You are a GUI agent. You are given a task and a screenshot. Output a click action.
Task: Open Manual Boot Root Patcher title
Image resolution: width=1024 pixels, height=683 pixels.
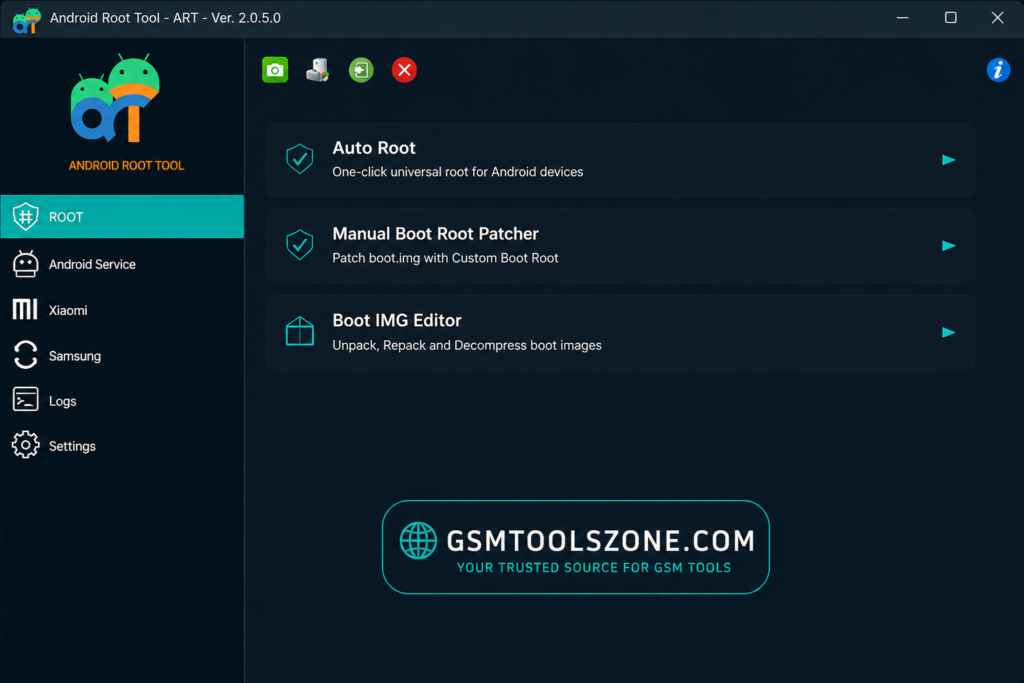click(x=436, y=234)
